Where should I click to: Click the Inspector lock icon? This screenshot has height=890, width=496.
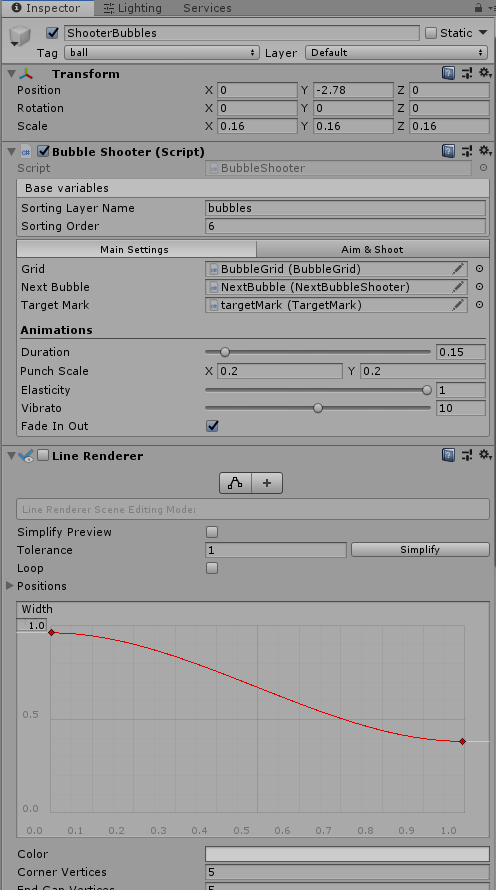click(x=478, y=8)
